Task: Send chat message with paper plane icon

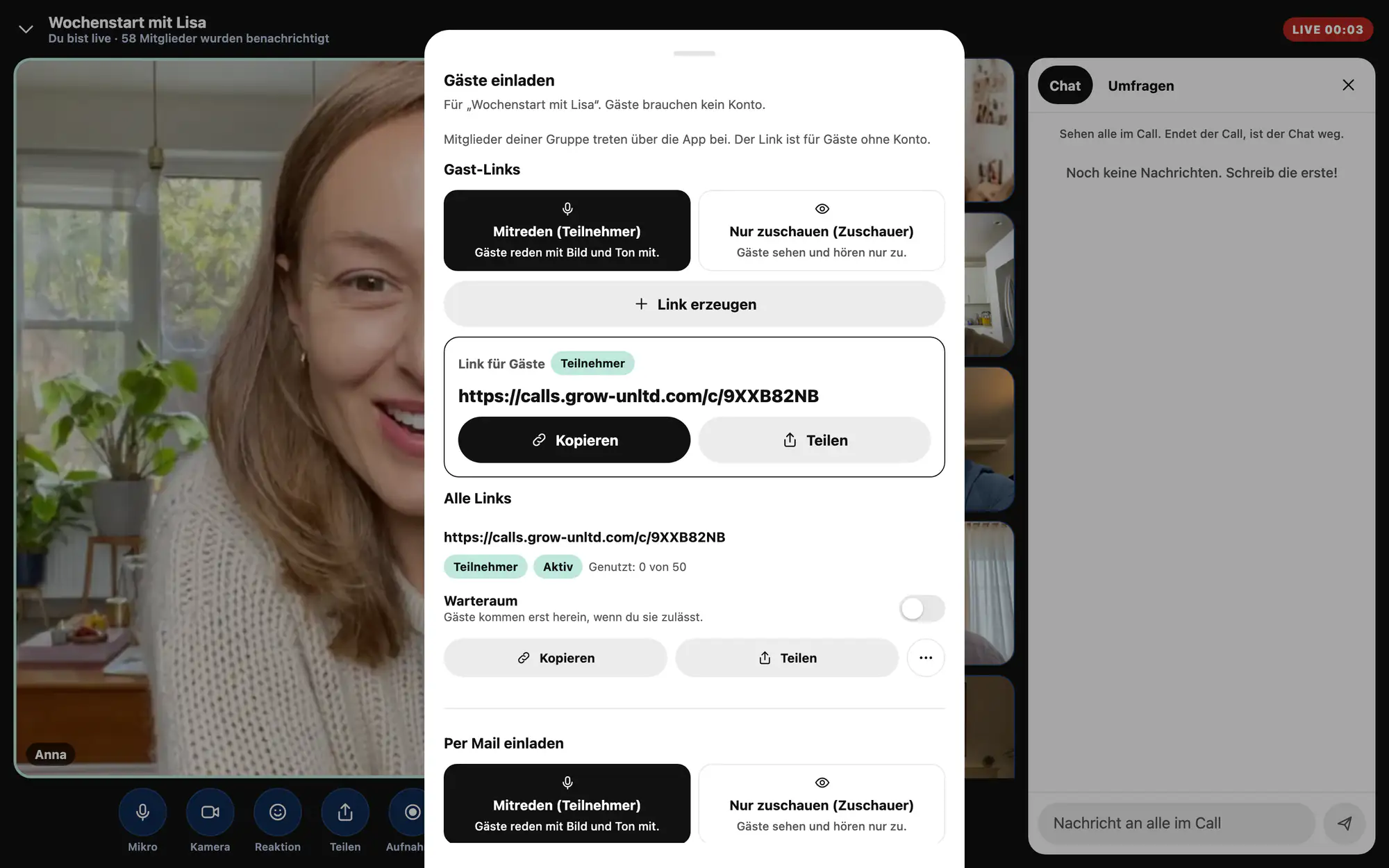Action: (x=1345, y=823)
